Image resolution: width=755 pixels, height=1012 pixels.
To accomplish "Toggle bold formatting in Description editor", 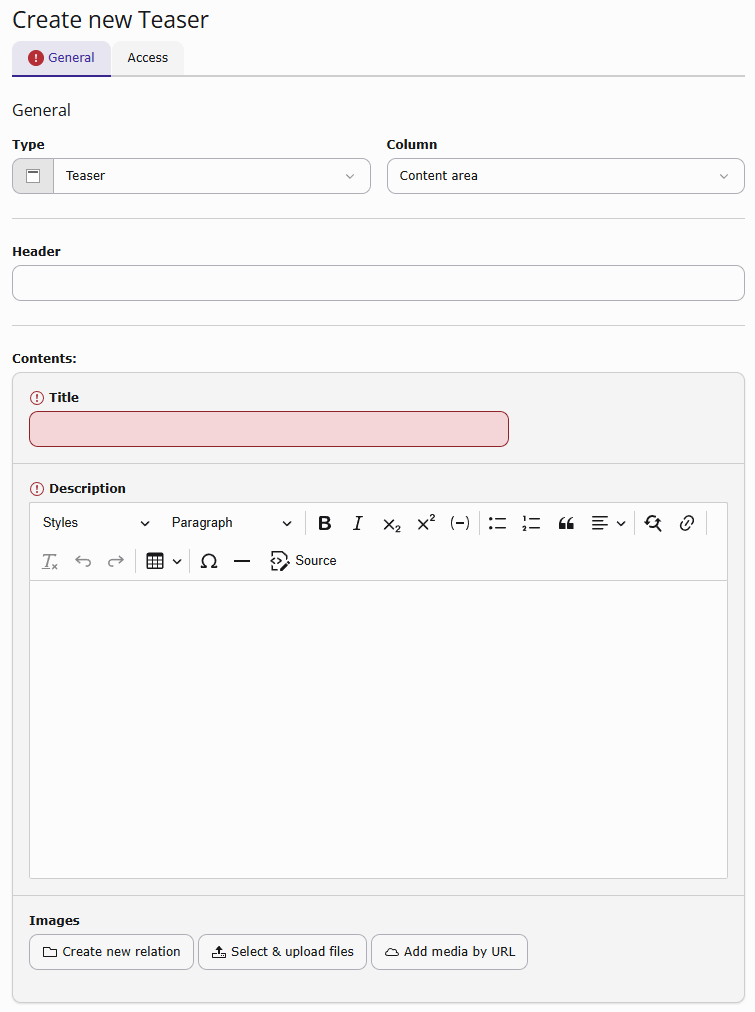I will click(x=325, y=523).
